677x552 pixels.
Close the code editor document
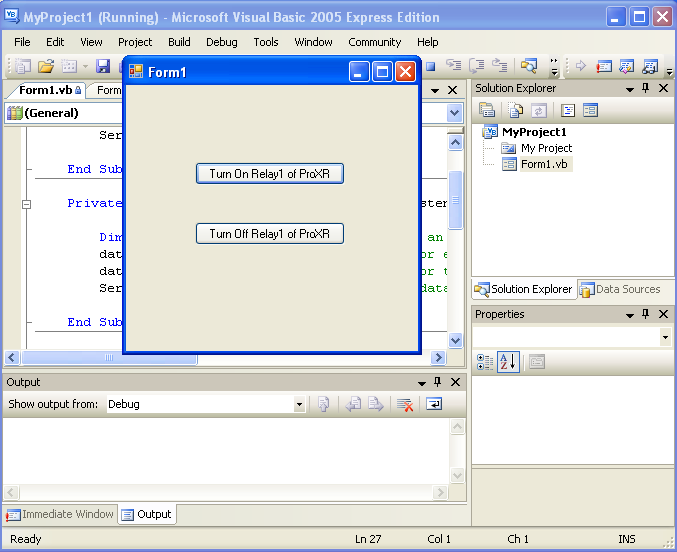452,90
